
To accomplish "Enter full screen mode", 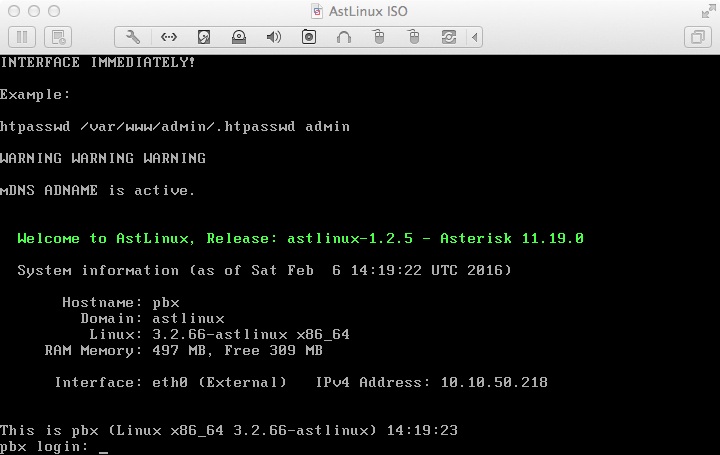I will click(708, 11).
